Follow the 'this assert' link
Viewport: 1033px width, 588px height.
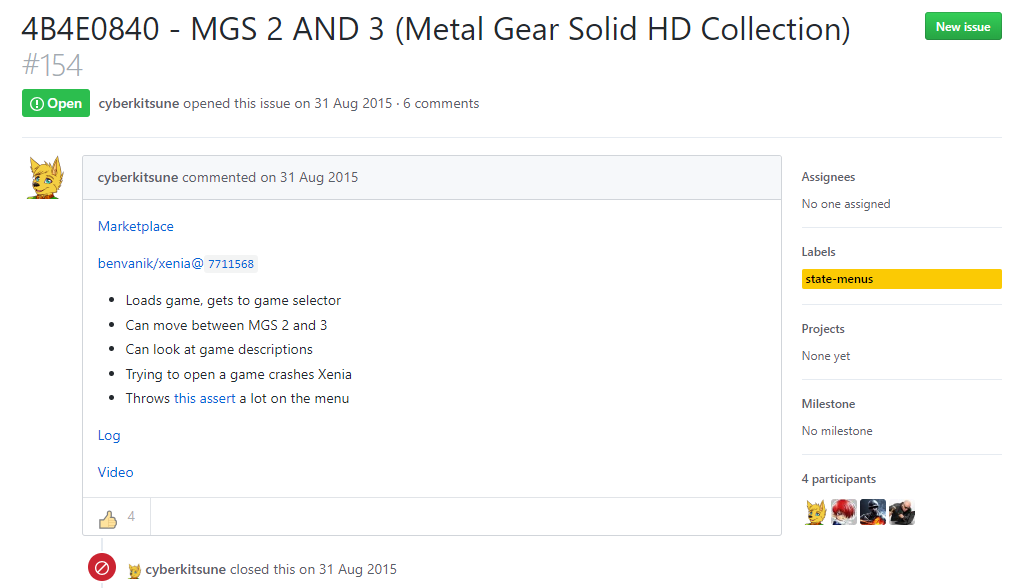click(x=205, y=398)
